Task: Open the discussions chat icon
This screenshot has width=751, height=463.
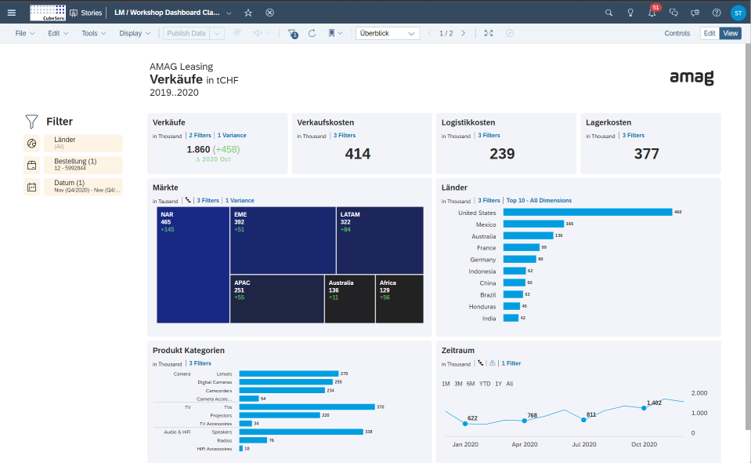Action: click(x=673, y=13)
